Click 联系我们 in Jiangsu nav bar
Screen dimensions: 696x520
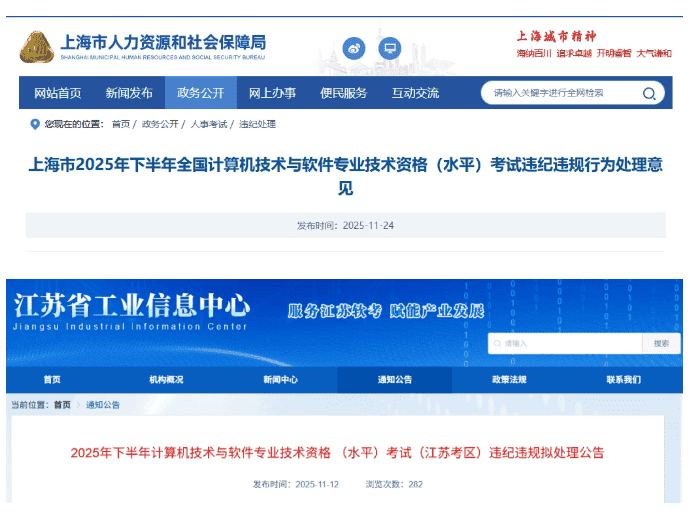click(623, 380)
